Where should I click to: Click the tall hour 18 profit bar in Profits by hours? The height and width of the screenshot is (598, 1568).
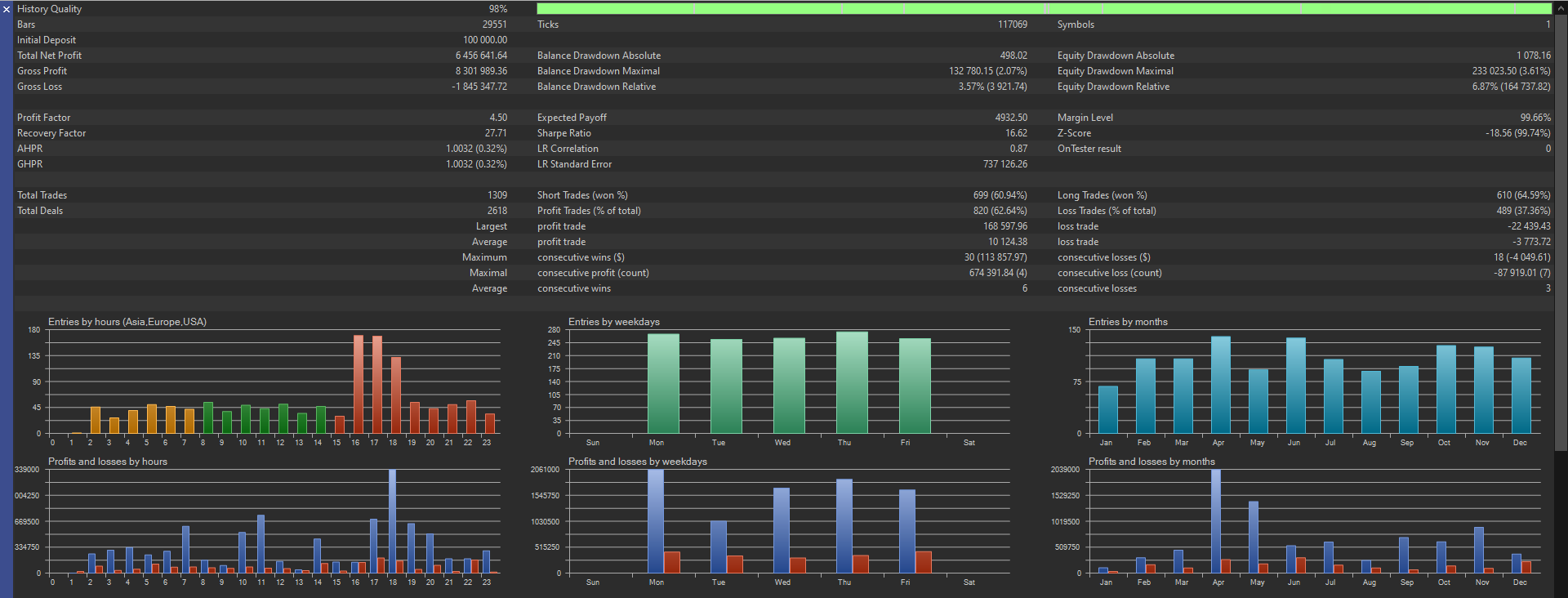pyautogui.click(x=393, y=521)
